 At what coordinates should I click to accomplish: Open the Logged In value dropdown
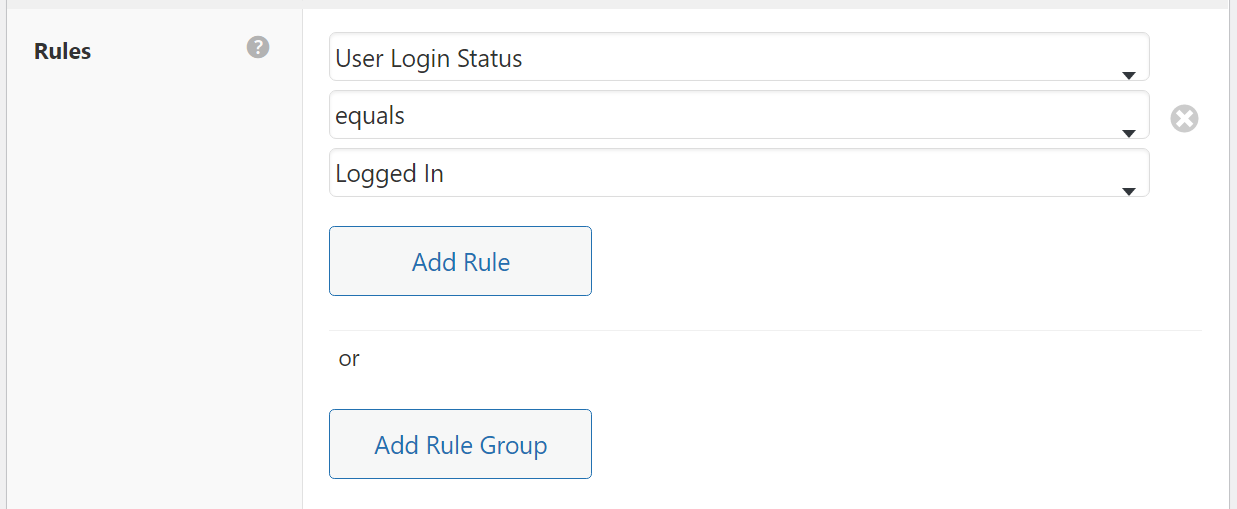click(738, 173)
